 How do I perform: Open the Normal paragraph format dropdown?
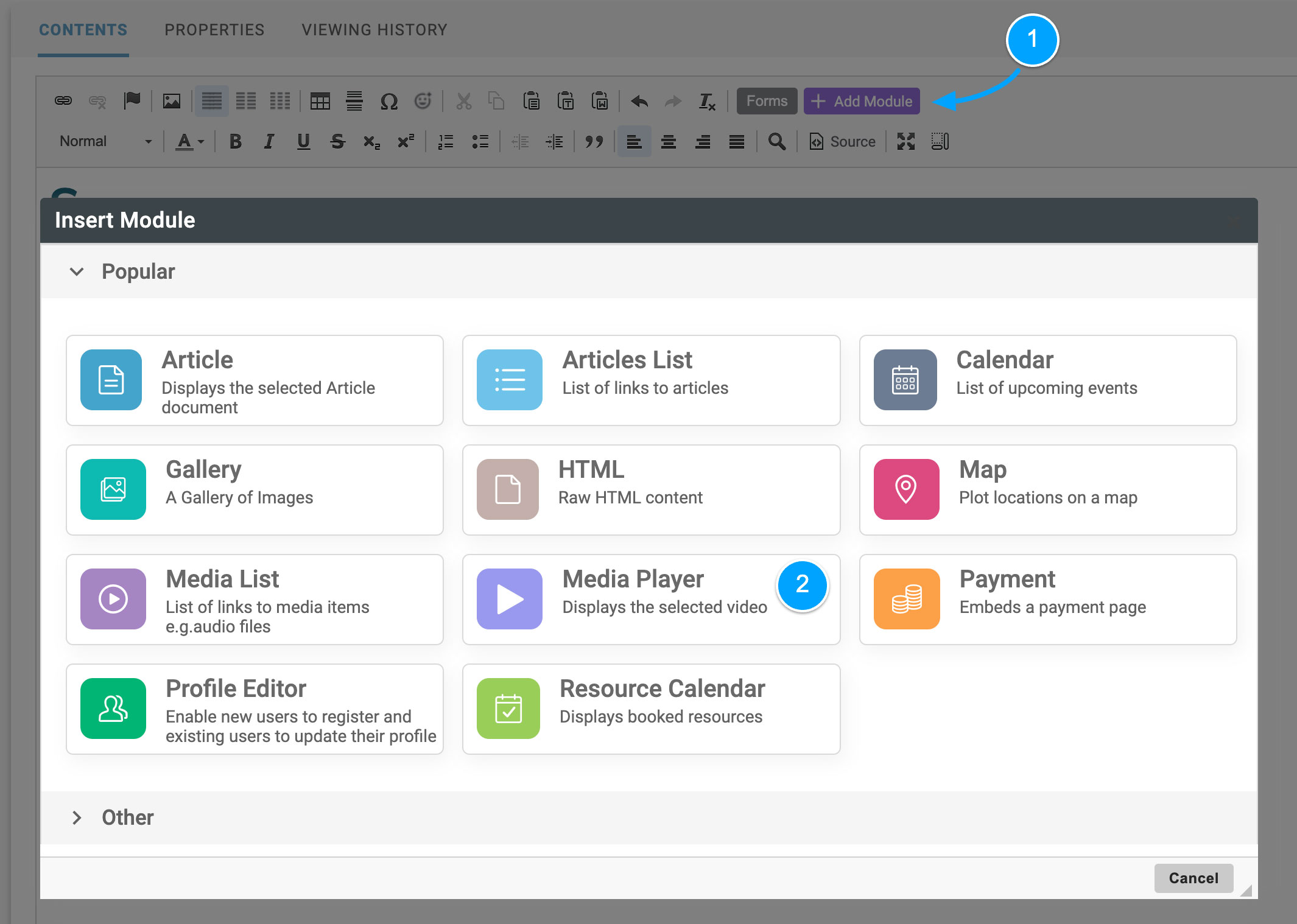pos(105,142)
